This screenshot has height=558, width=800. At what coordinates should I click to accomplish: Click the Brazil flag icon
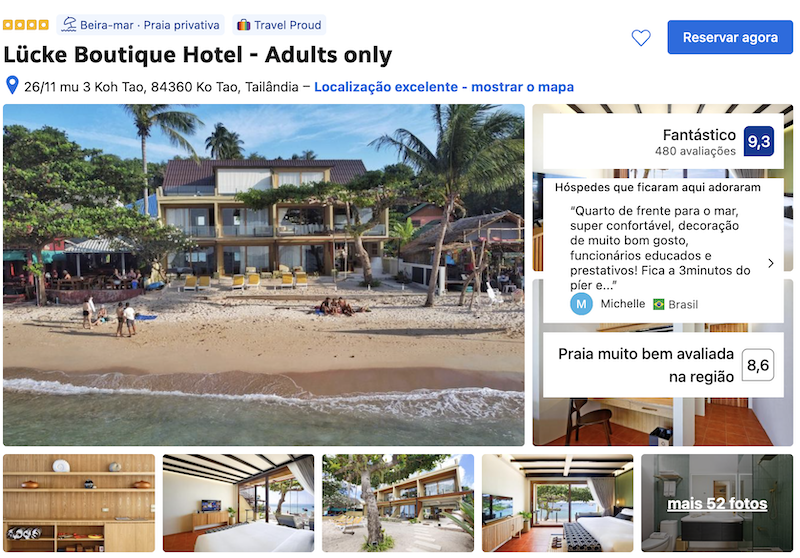(659, 305)
